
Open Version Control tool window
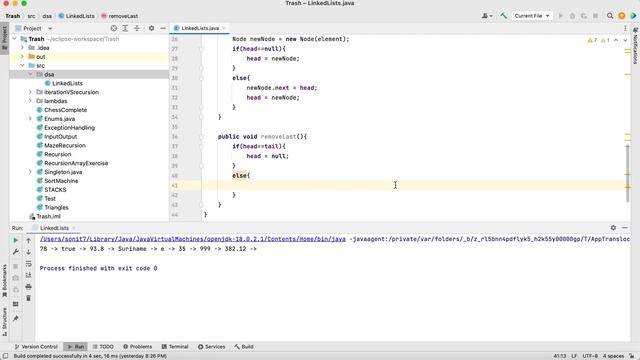[36, 347]
